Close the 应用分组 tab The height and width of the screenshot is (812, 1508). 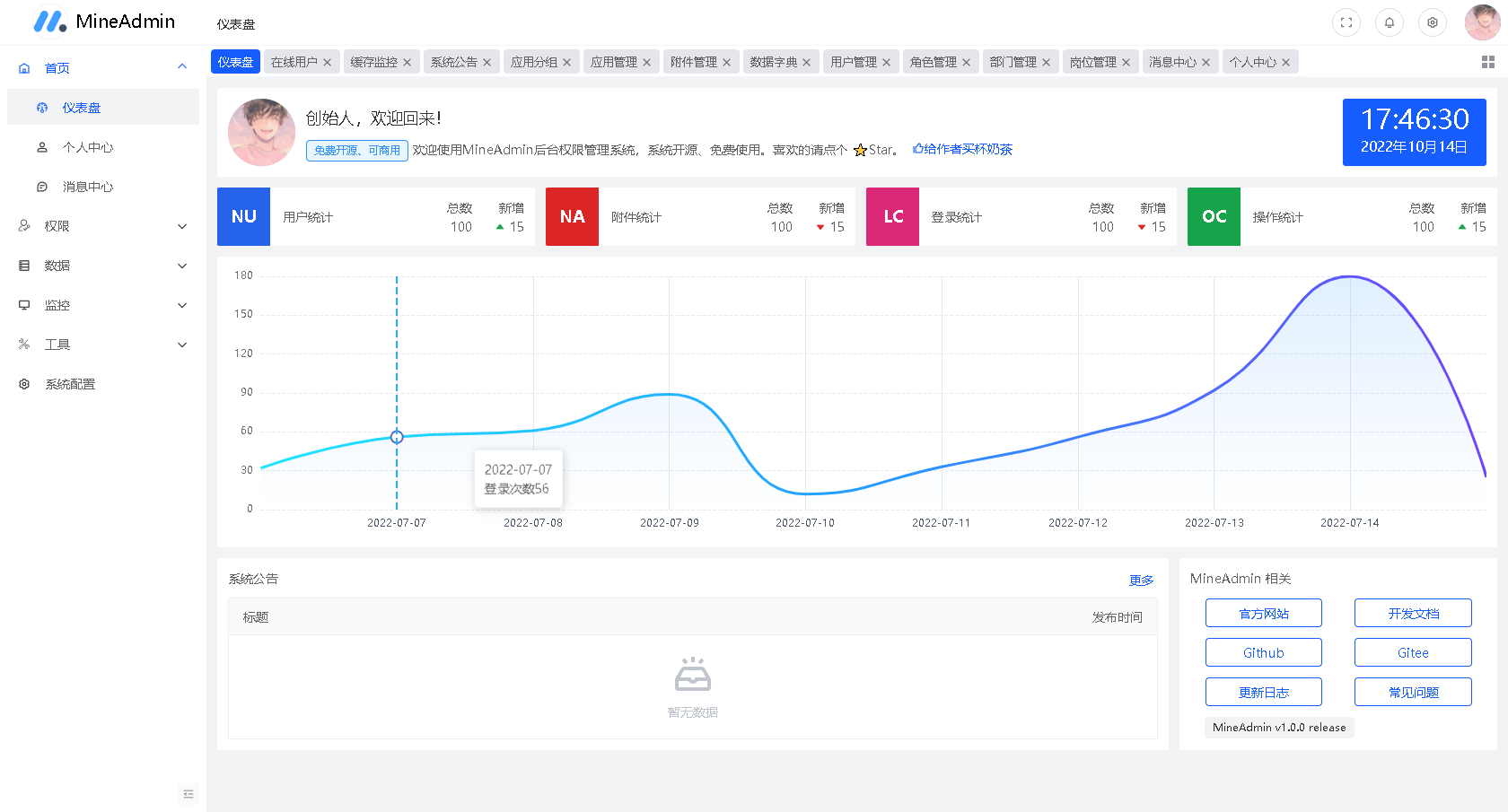567,63
